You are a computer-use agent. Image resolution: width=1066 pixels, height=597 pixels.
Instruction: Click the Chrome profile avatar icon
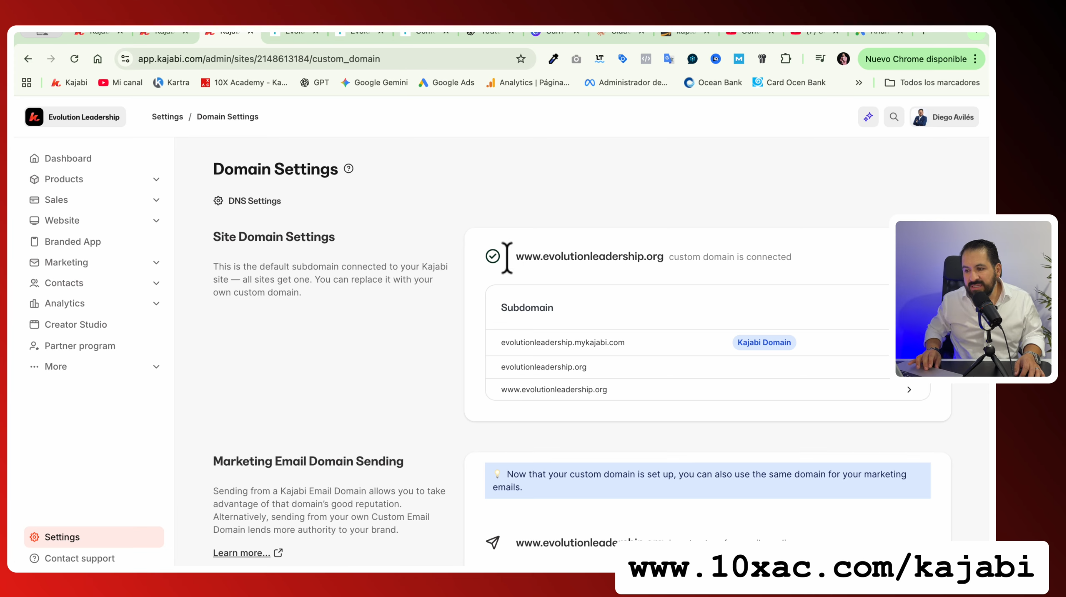coord(843,59)
